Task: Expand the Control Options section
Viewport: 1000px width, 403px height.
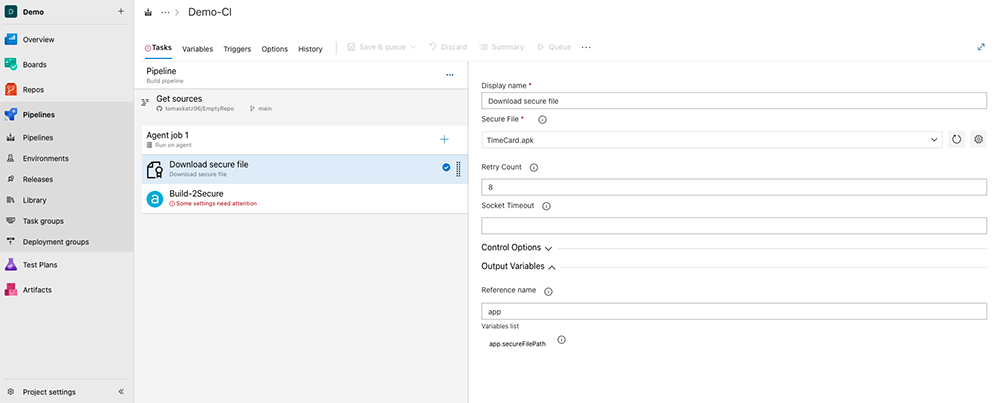Action: pos(517,247)
